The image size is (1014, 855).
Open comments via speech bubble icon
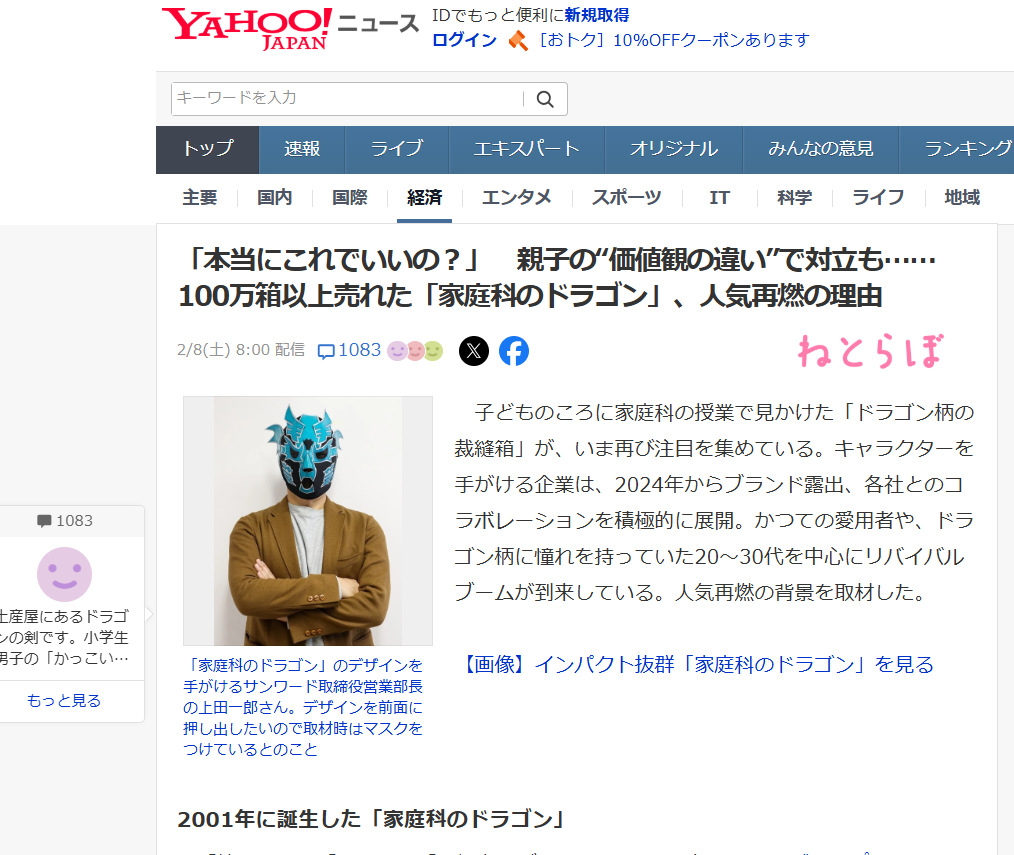coord(326,351)
